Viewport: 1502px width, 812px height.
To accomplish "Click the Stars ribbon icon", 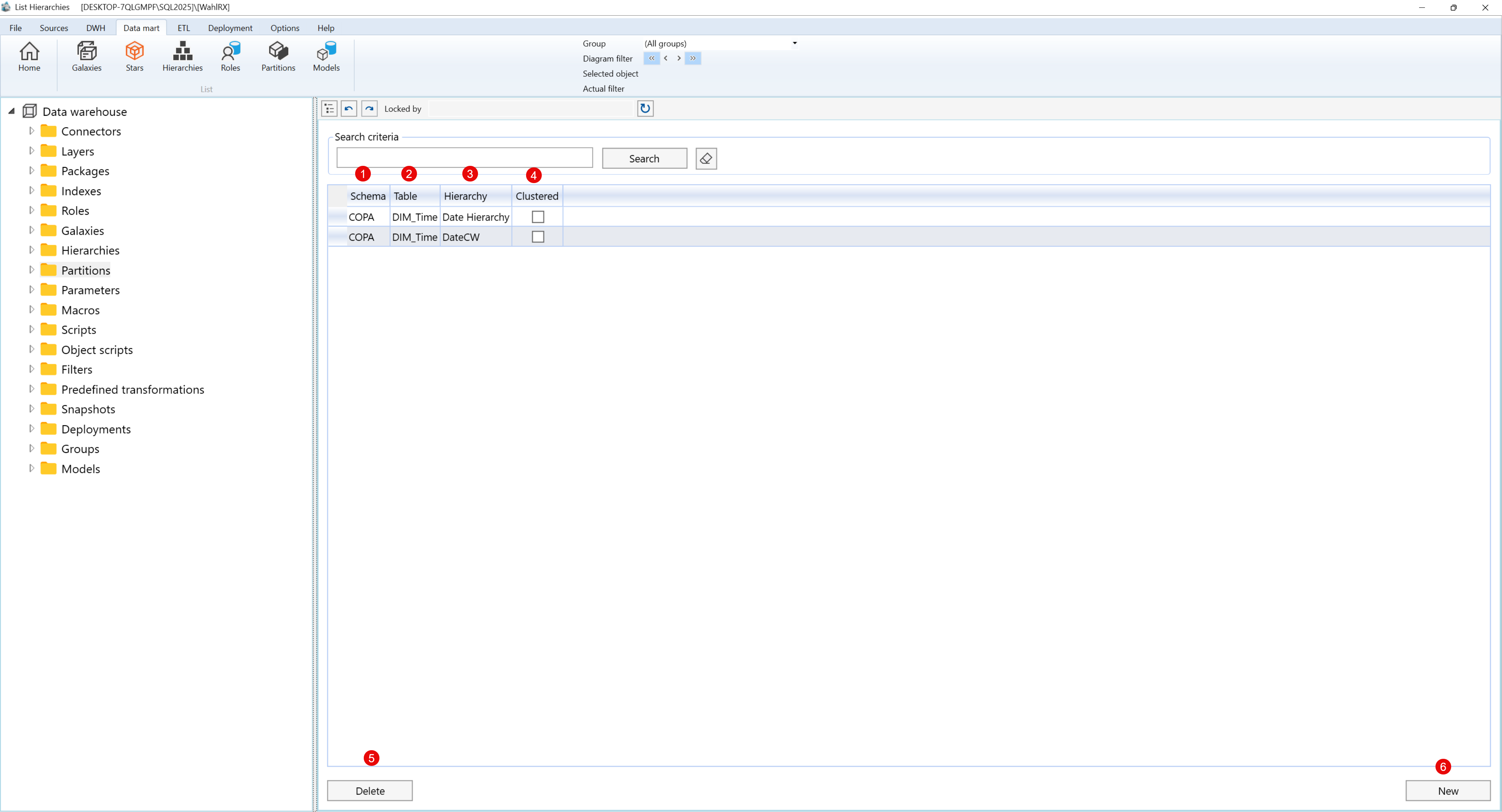I will point(134,56).
